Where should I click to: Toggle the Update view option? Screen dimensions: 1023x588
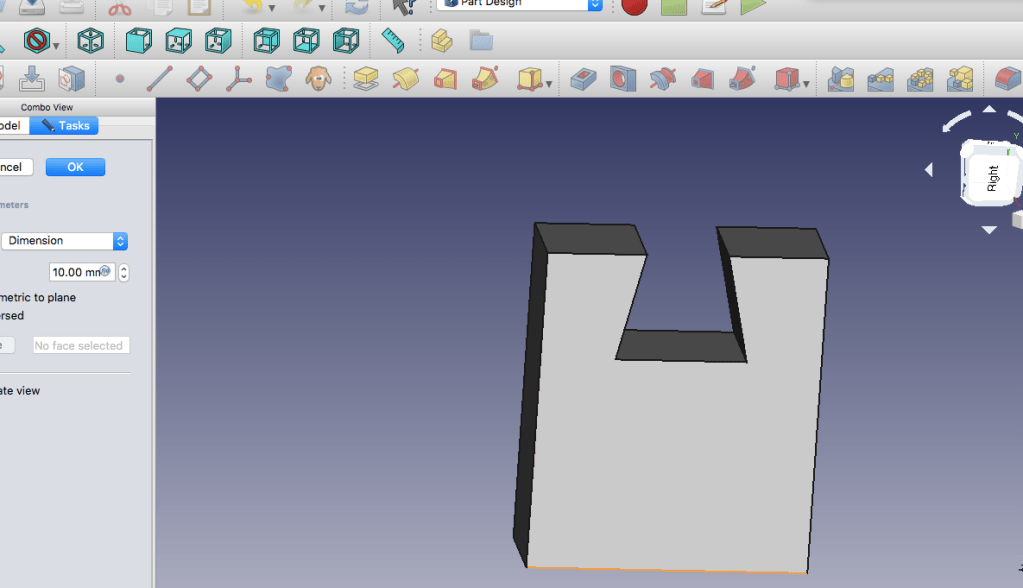[20, 390]
